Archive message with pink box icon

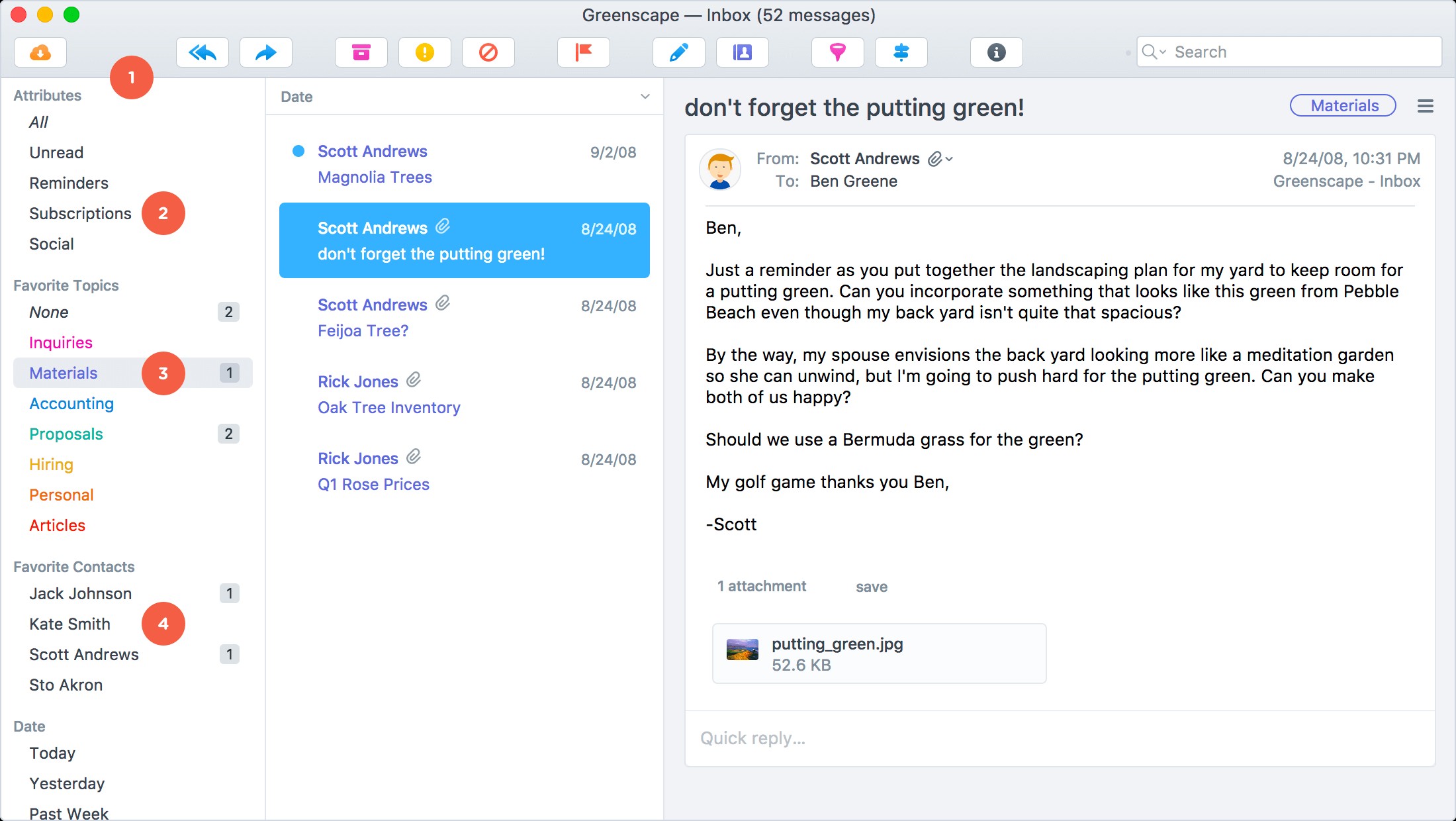[361, 52]
